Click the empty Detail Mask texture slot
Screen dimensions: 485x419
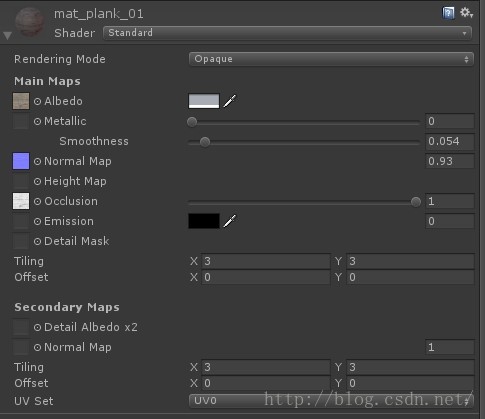[x=21, y=241]
